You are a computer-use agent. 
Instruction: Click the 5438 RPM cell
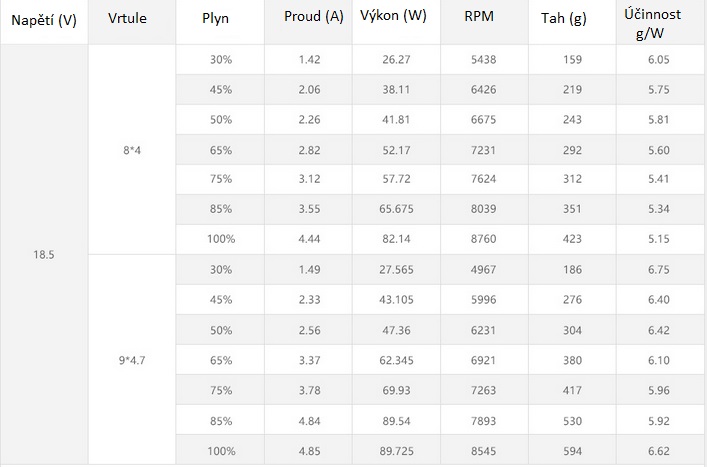click(x=484, y=60)
